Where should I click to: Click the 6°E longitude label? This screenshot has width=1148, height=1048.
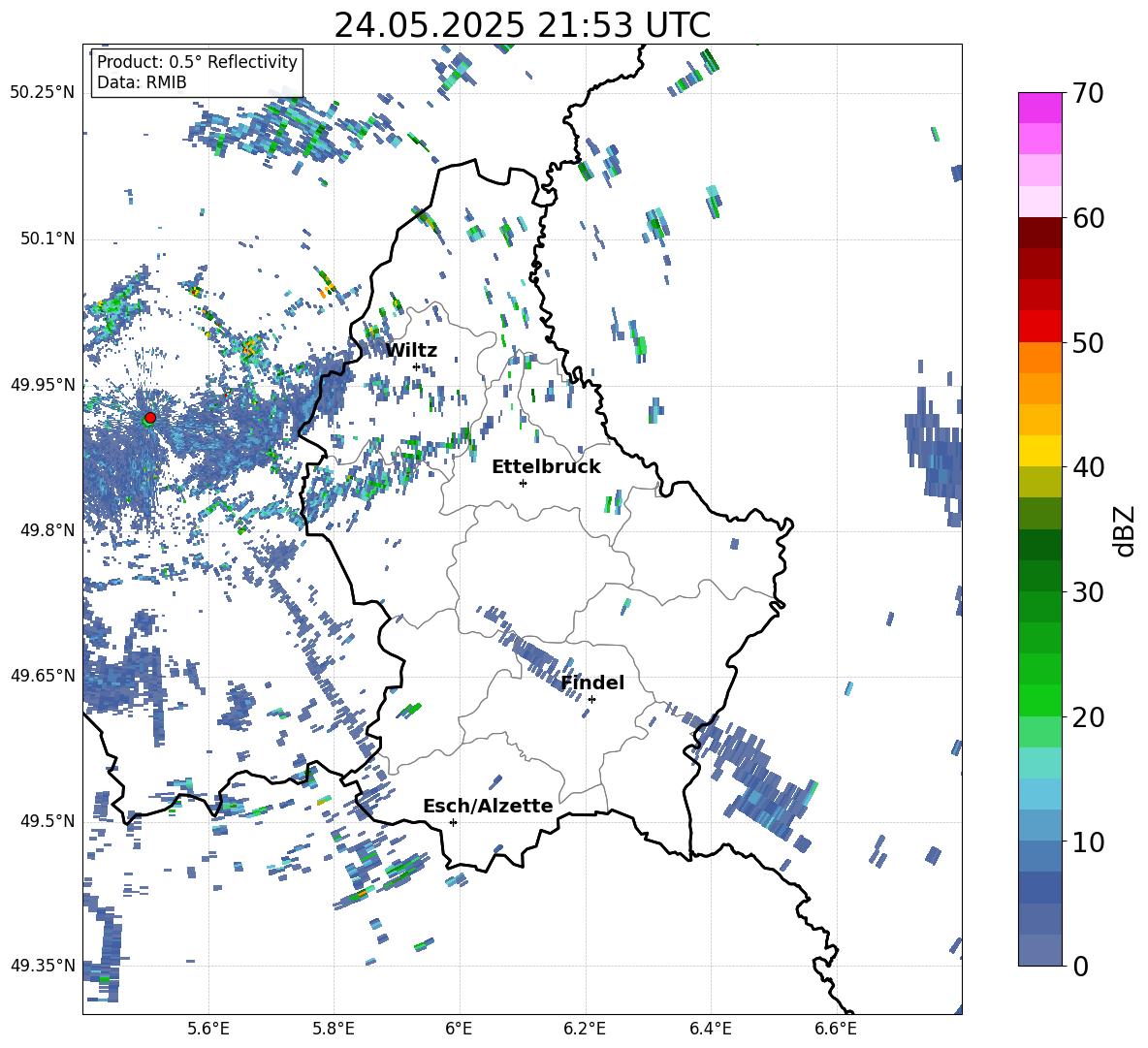[x=459, y=1029]
